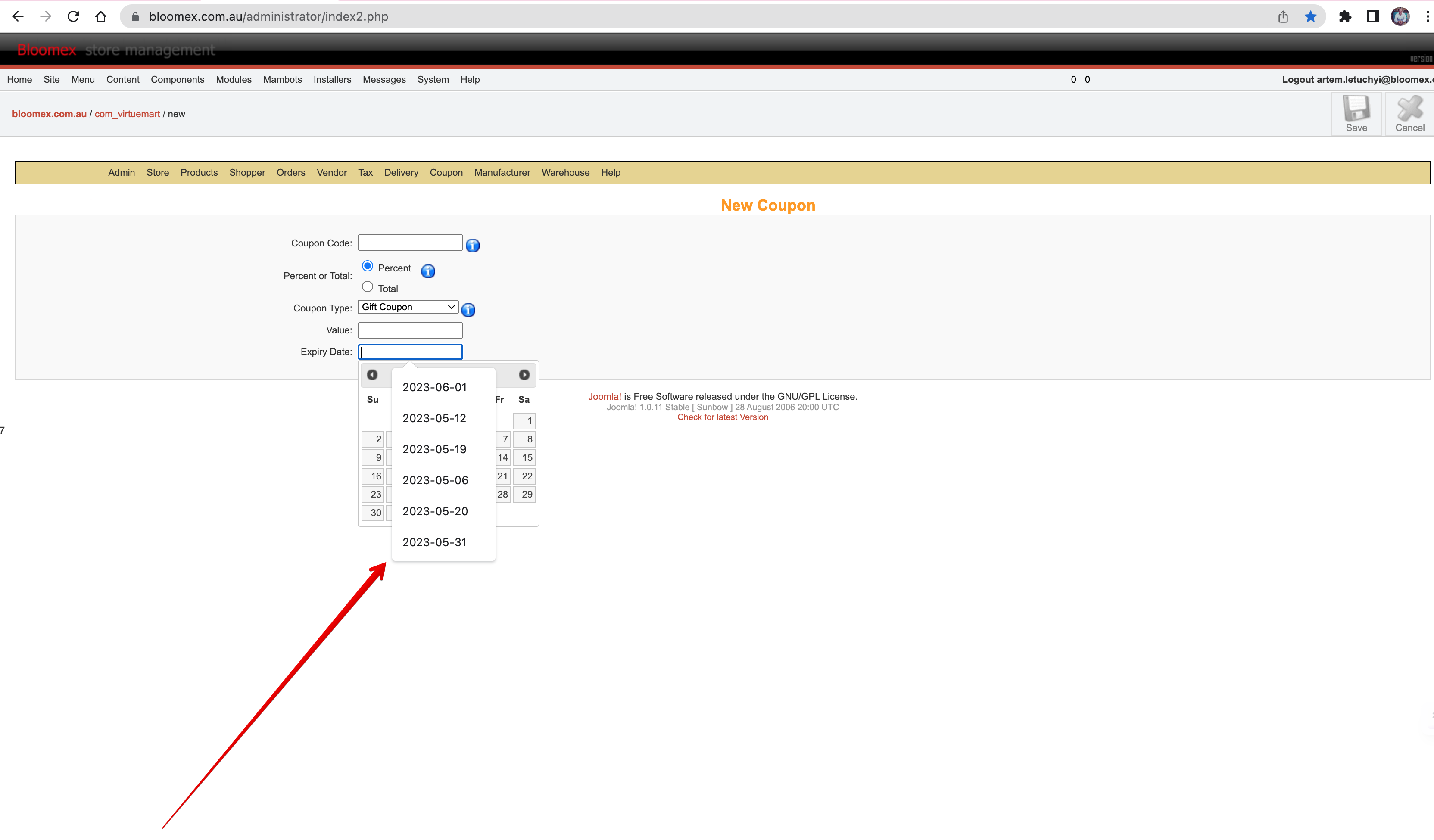Click the Save floppy disk icon
The height and width of the screenshot is (840, 1434).
[x=1356, y=108]
